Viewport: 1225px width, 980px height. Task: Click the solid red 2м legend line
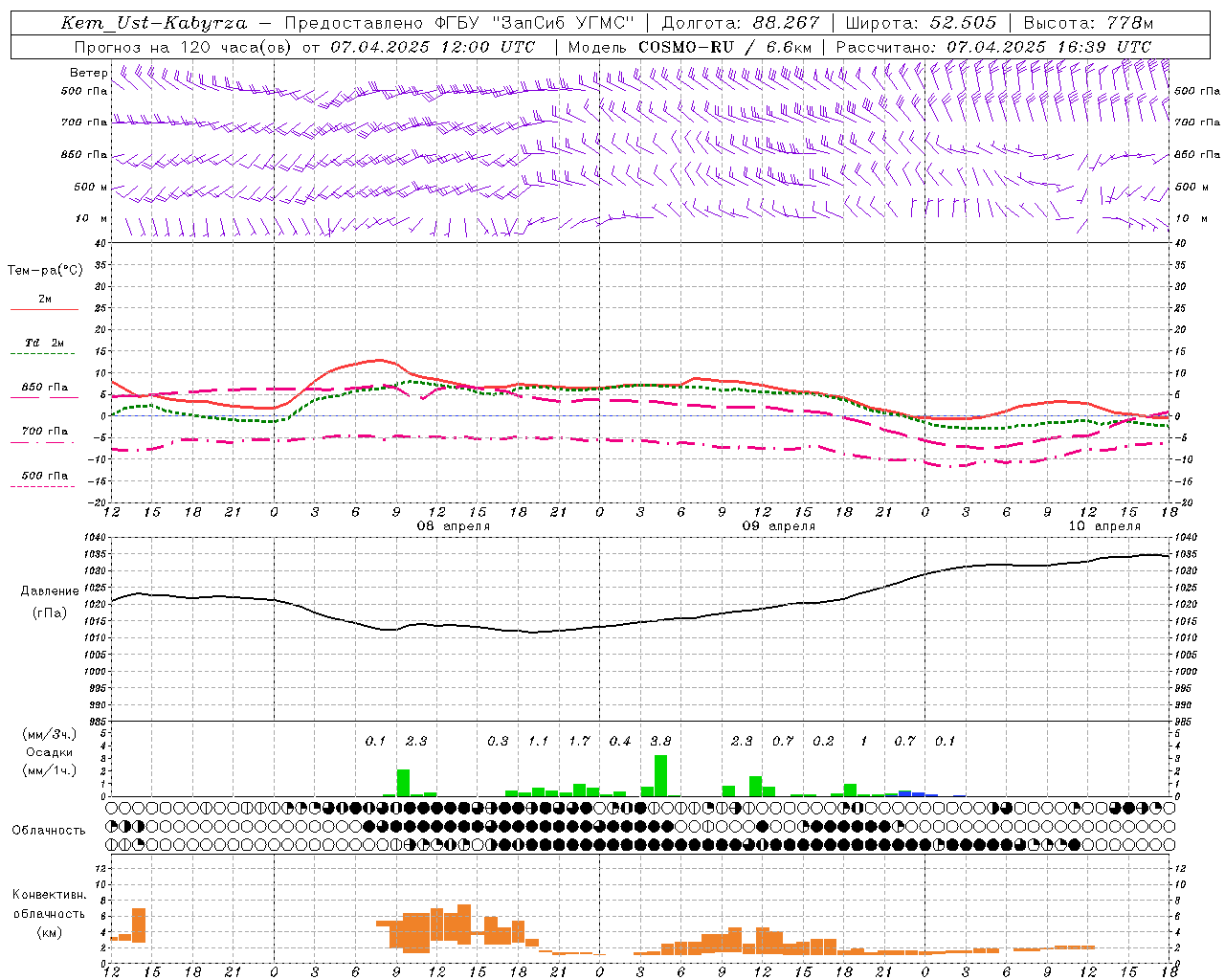click(44, 310)
